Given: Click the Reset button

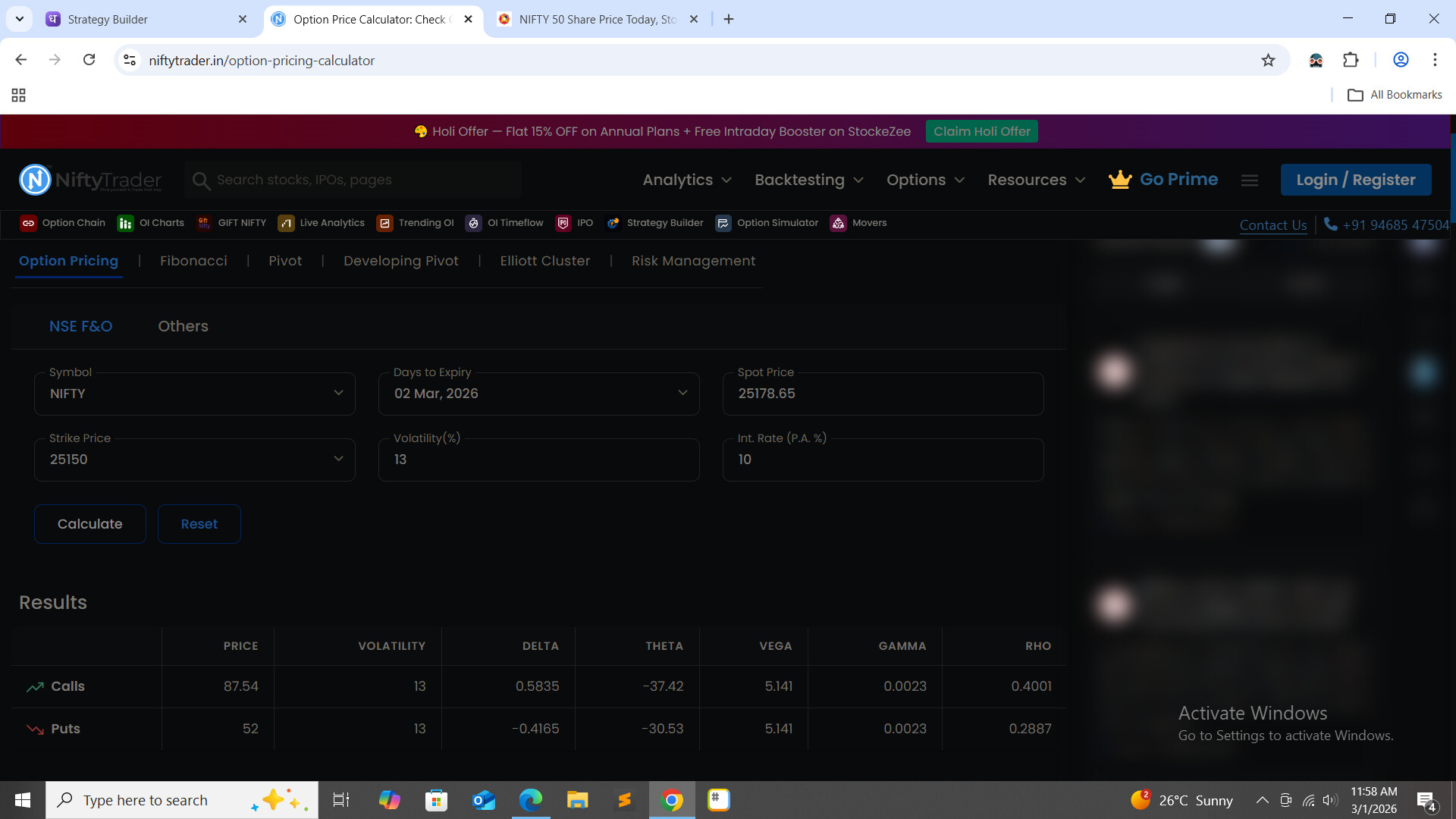Looking at the screenshot, I should click(199, 524).
